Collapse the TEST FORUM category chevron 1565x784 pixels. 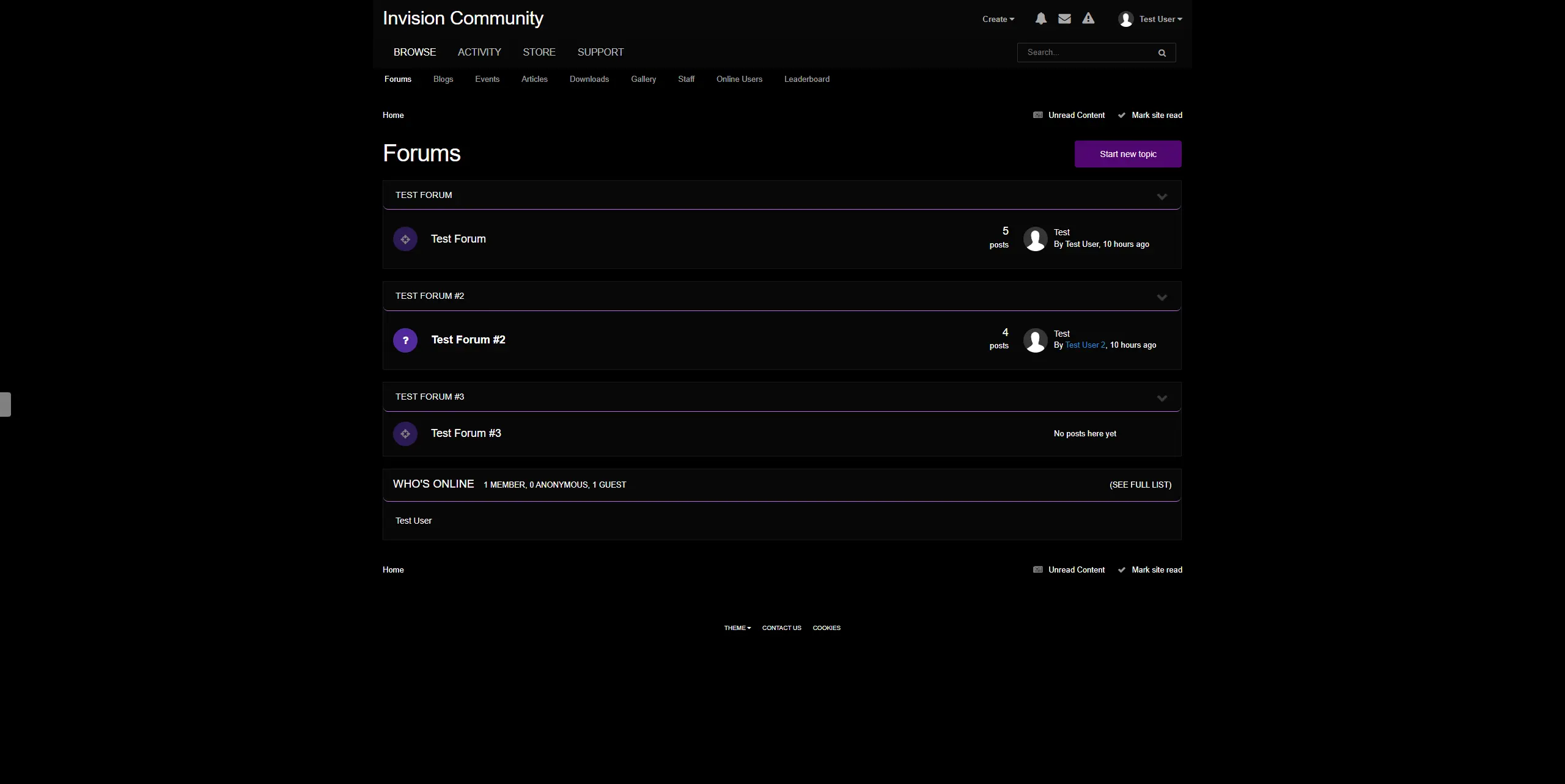(1162, 196)
